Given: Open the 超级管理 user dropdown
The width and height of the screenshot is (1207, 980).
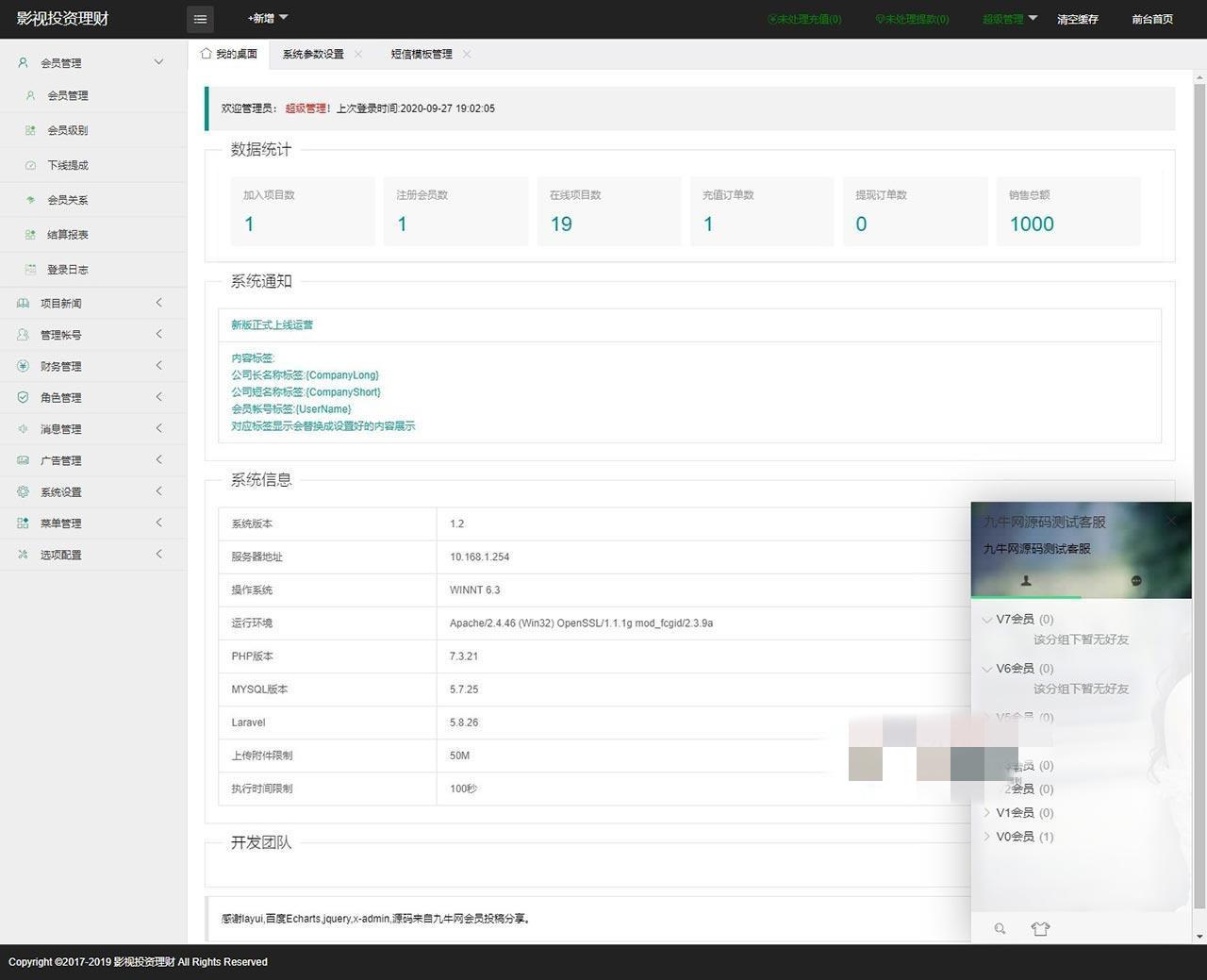Looking at the screenshot, I should click(x=1009, y=19).
